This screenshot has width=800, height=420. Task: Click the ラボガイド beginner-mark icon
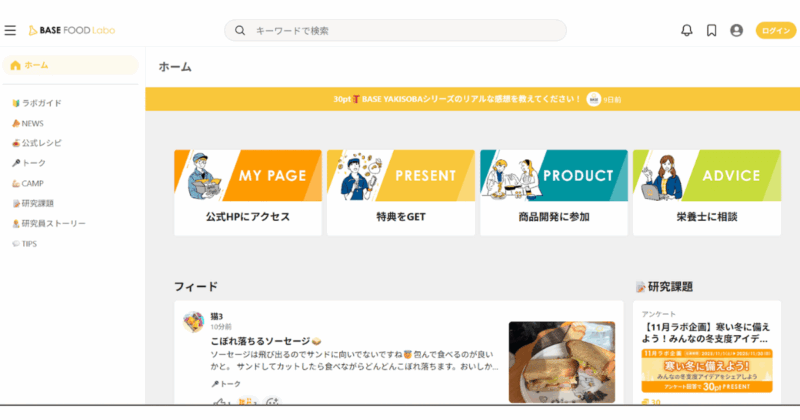[16, 103]
